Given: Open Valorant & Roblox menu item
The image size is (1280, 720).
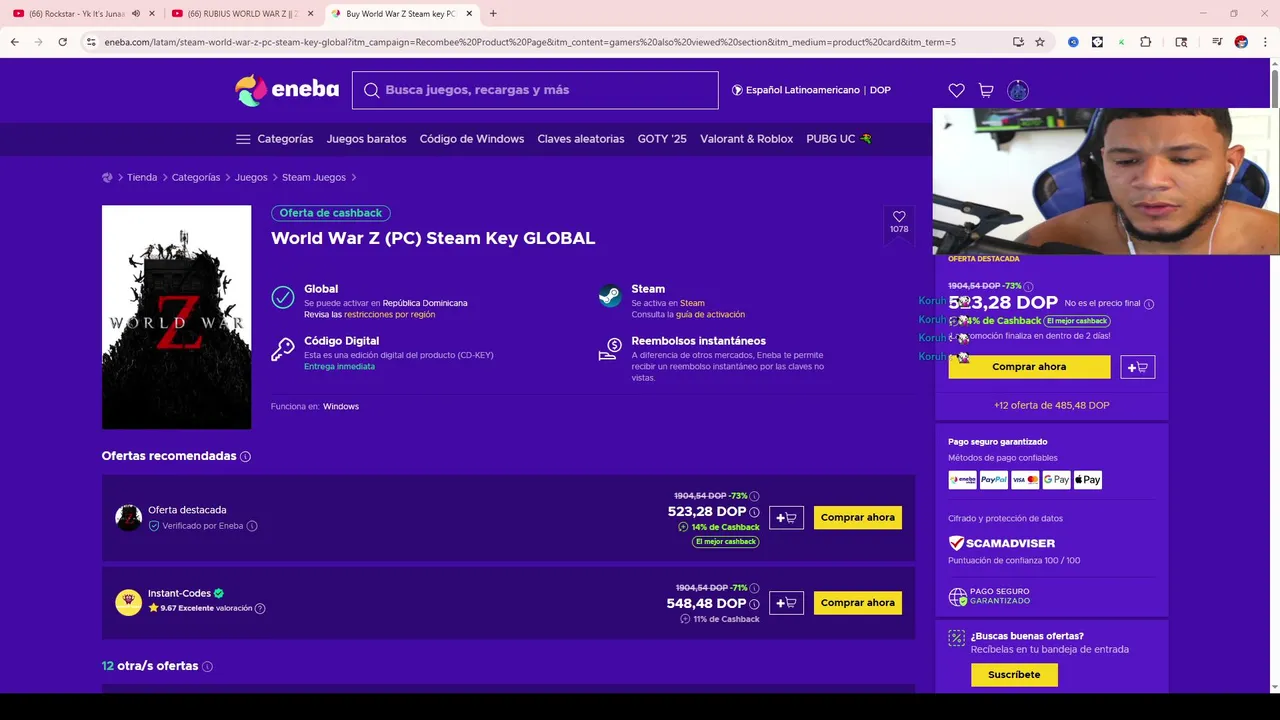Looking at the screenshot, I should point(746,139).
